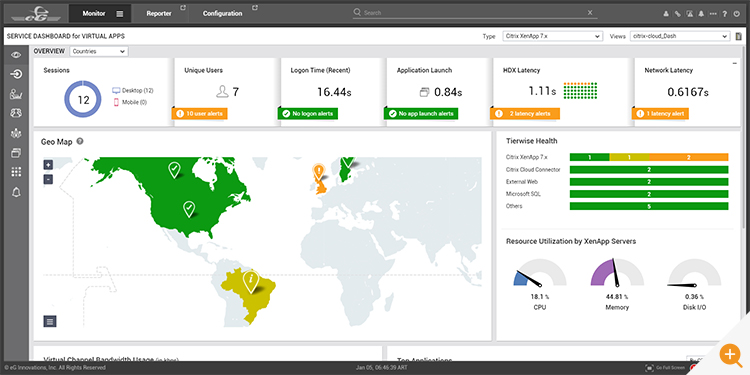Open the applications windows icon in sidebar

[16, 153]
